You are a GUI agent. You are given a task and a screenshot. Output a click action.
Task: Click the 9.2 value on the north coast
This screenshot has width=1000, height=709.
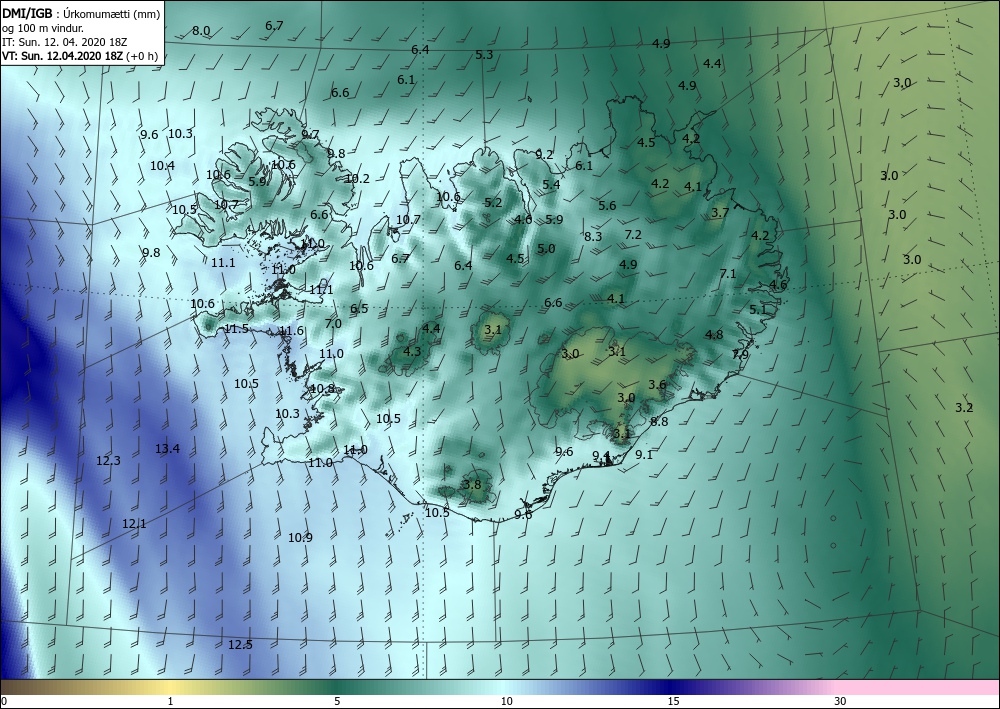544,154
